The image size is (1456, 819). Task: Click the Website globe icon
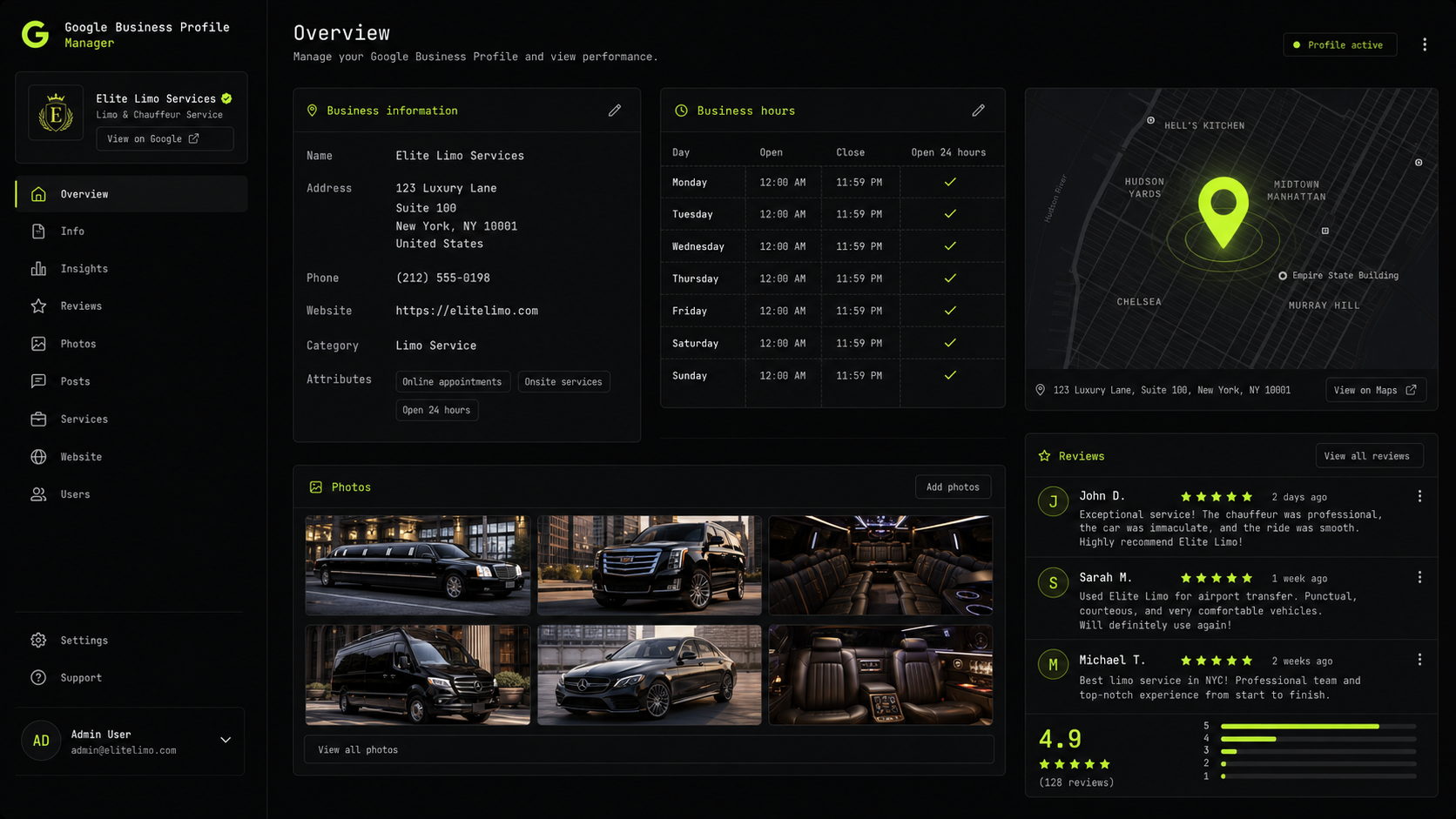38,456
